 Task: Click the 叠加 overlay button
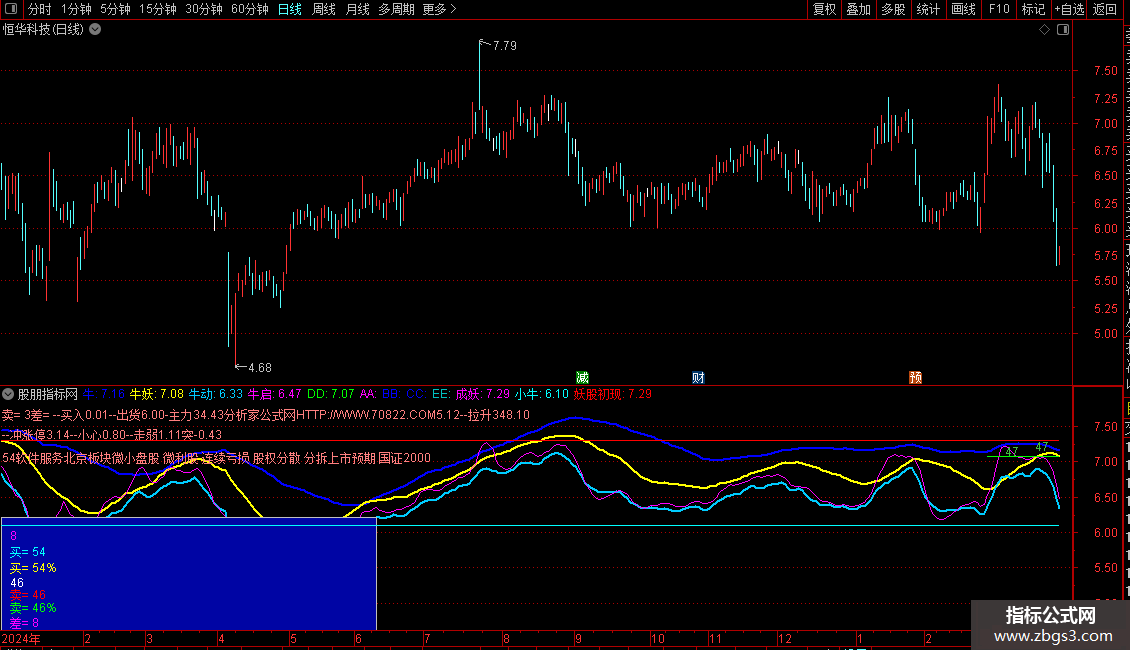[858, 9]
